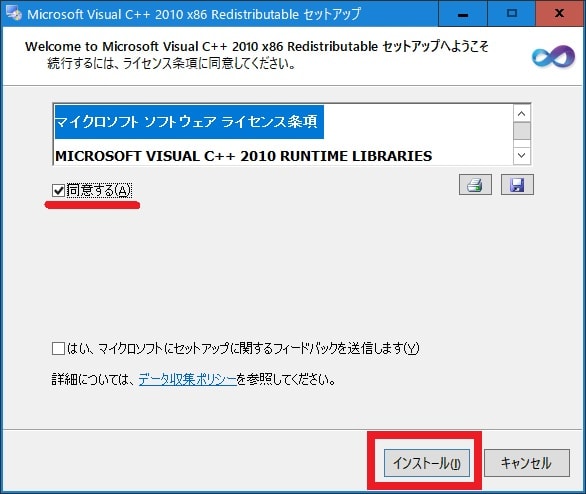Close the setup window with X
586x494 pixels.
pyautogui.click(x=559, y=14)
